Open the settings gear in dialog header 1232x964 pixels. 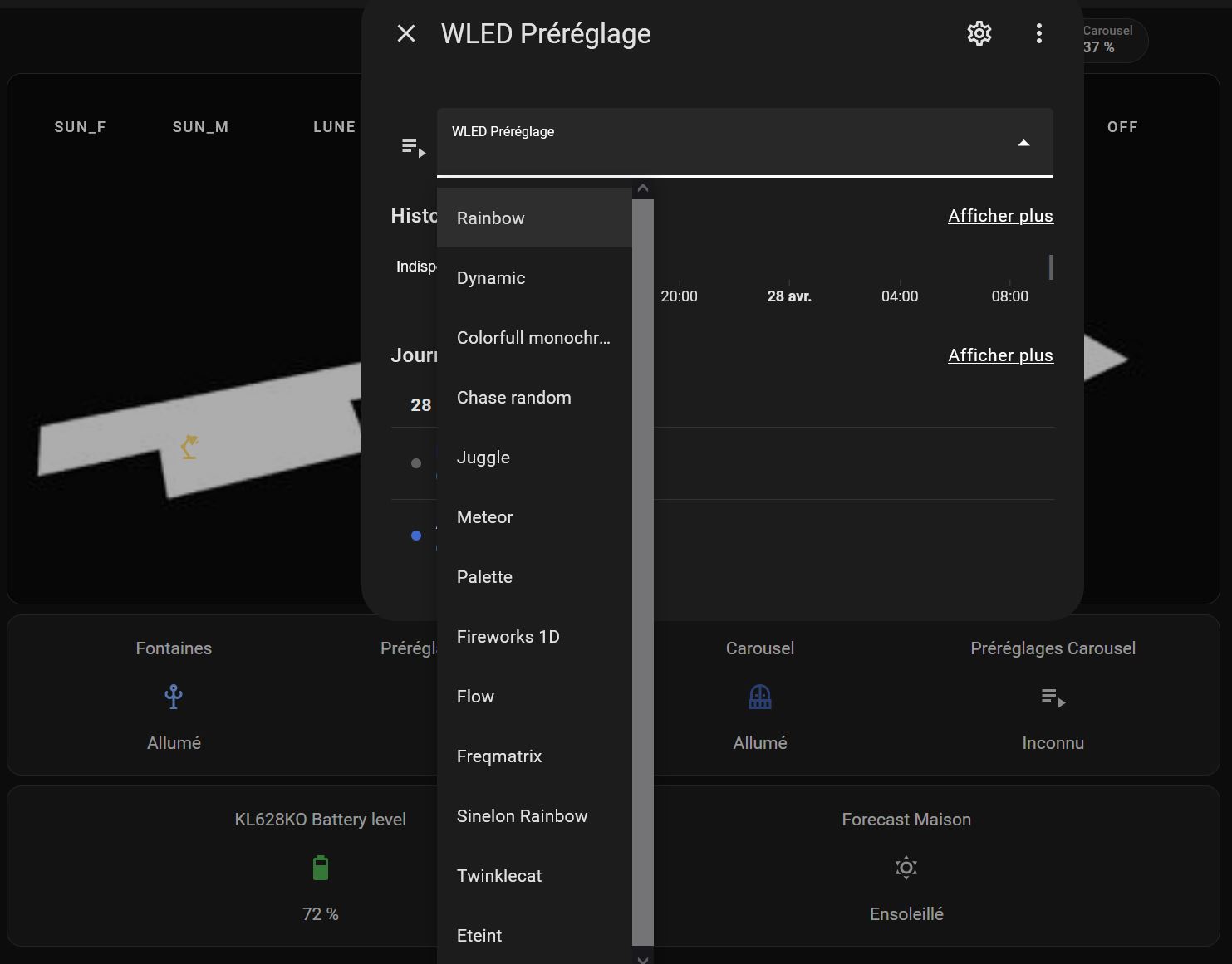point(979,33)
